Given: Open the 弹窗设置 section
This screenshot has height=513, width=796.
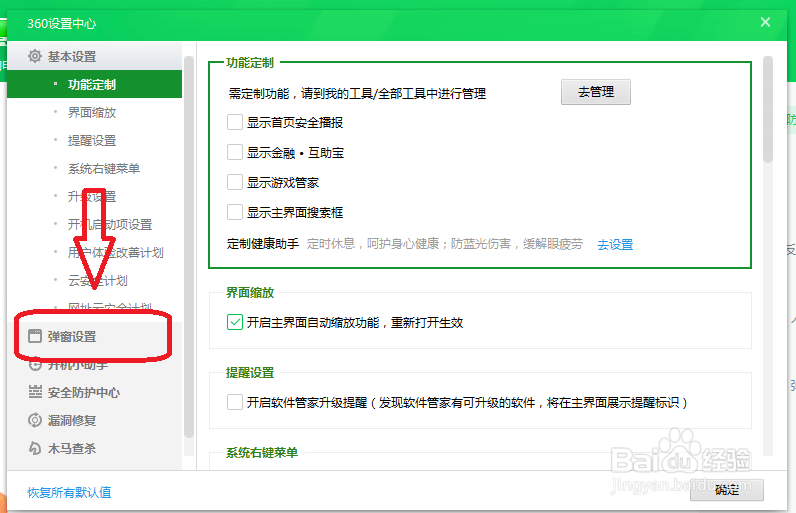Looking at the screenshot, I should [x=94, y=336].
